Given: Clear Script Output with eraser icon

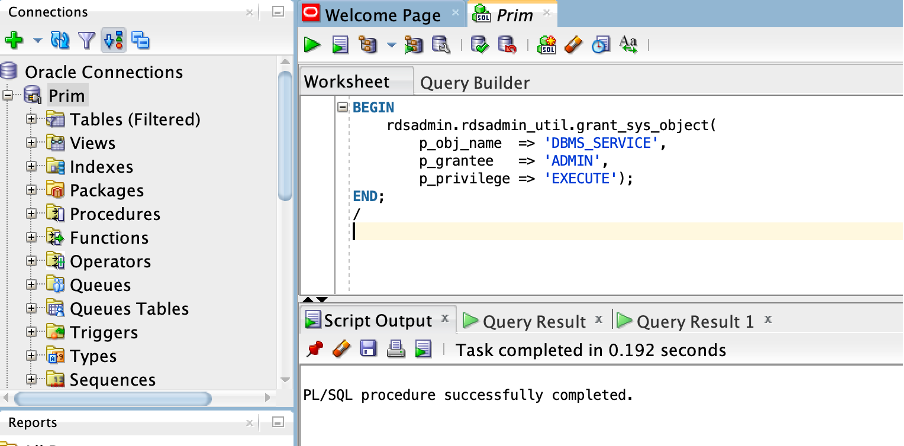Looking at the screenshot, I should pyautogui.click(x=341, y=349).
